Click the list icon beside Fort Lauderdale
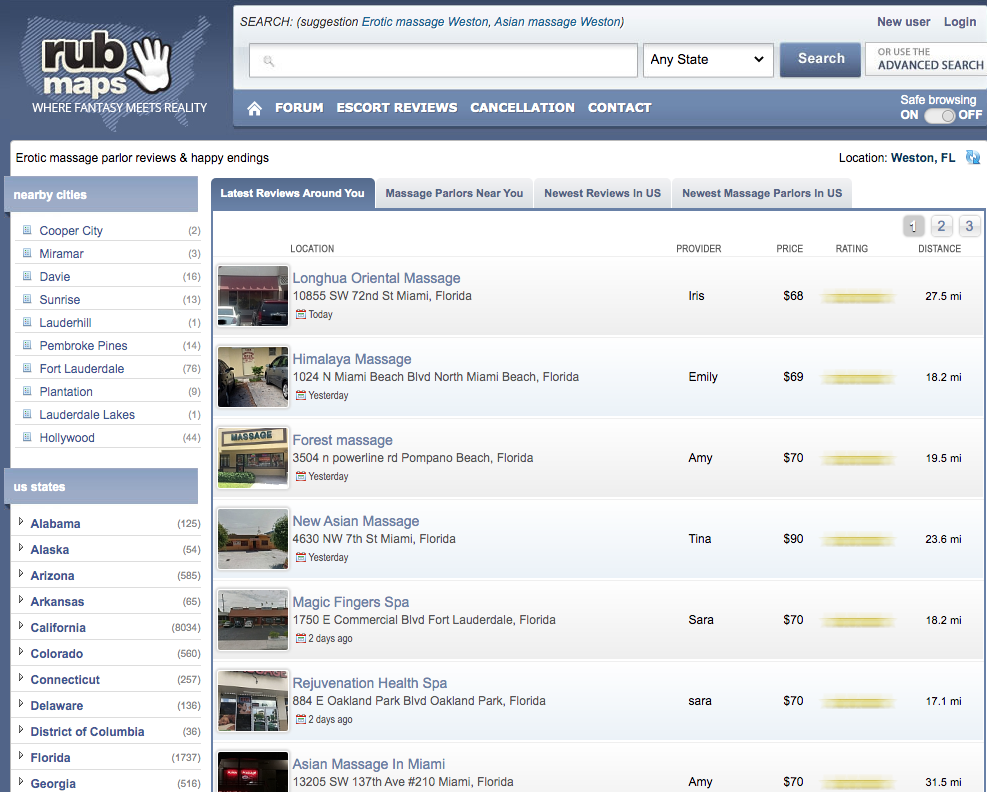Screen dimensions: 987x792 click(27, 368)
